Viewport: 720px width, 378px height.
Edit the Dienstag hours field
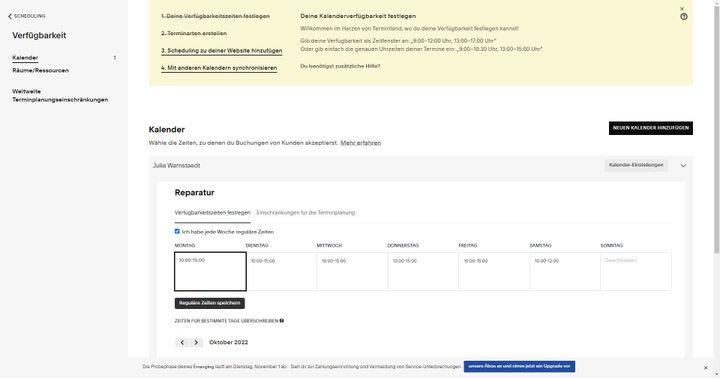[x=281, y=271]
